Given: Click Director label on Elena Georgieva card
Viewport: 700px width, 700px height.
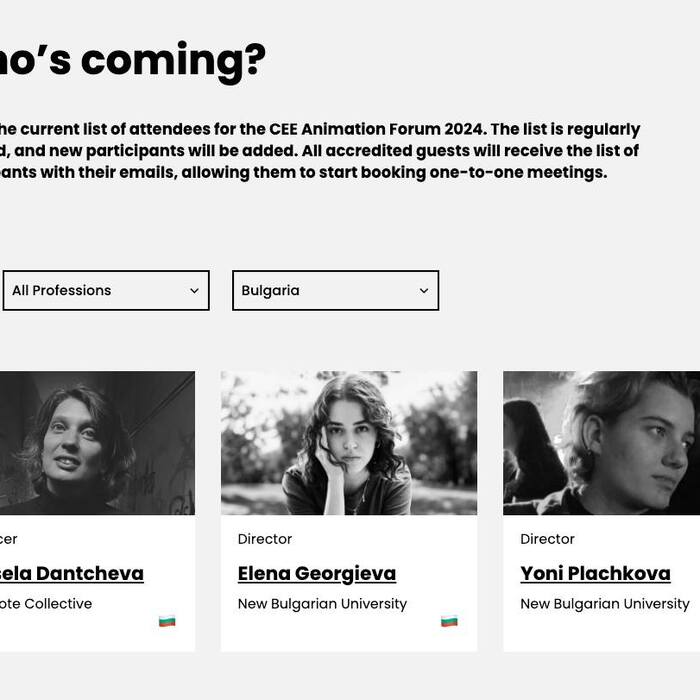Looking at the screenshot, I should [x=265, y=539].
